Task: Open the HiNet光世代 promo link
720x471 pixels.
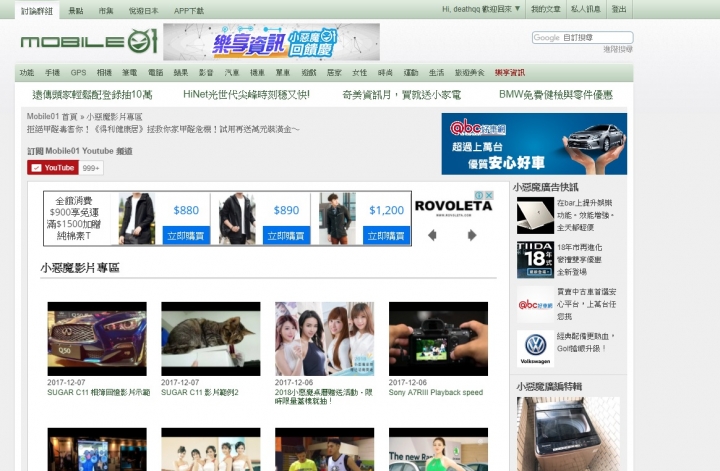Action: pyautogui.click(x=246, y=95)
